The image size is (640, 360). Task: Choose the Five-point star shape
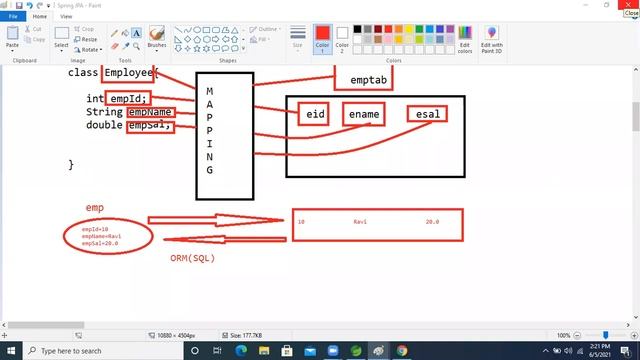click(x=197, y=49)
